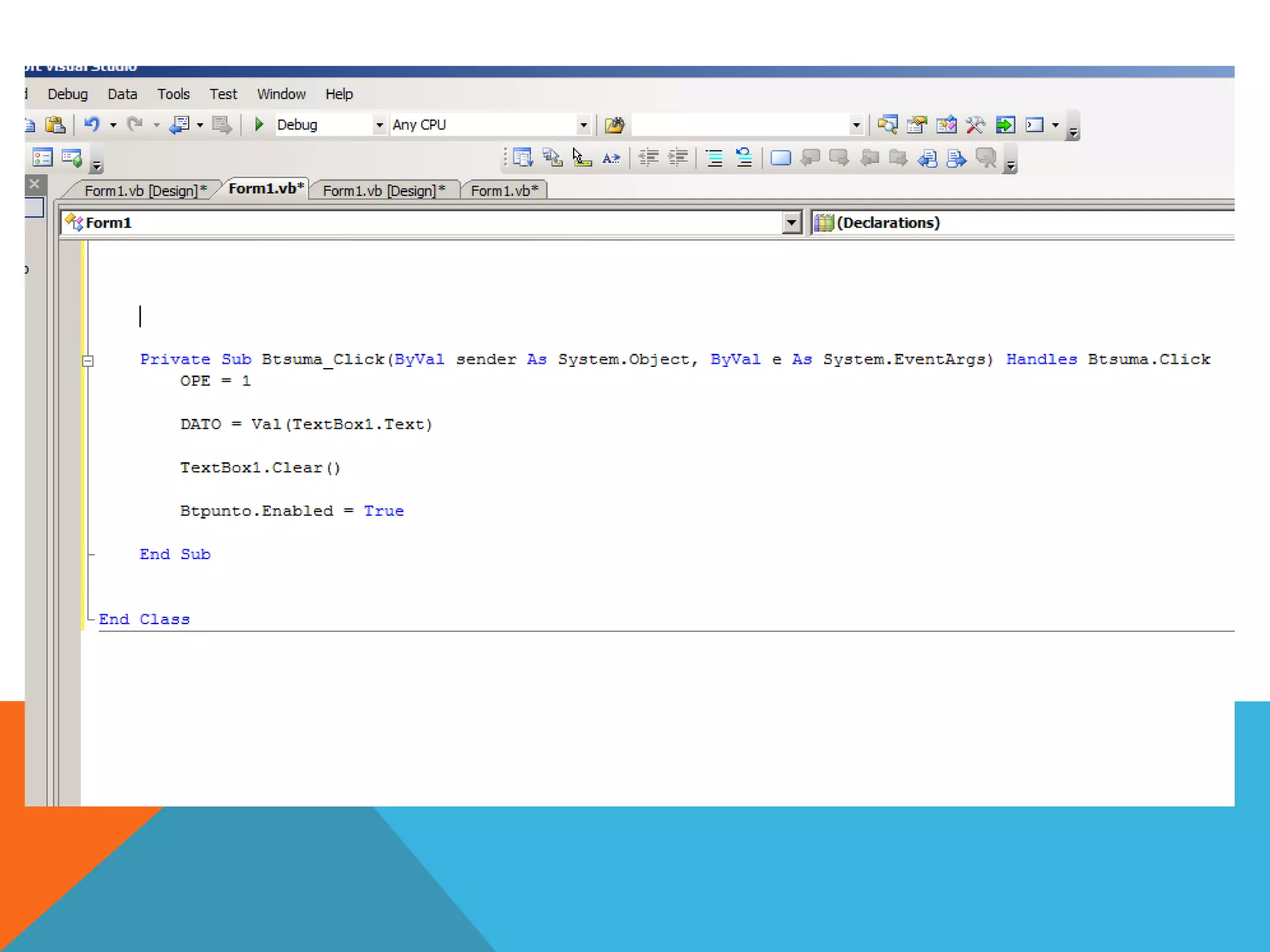Open the Toolbox hammer-and-wrench icon
Image resolution: width=1270 pixels, height=952 pixels.
975,125
